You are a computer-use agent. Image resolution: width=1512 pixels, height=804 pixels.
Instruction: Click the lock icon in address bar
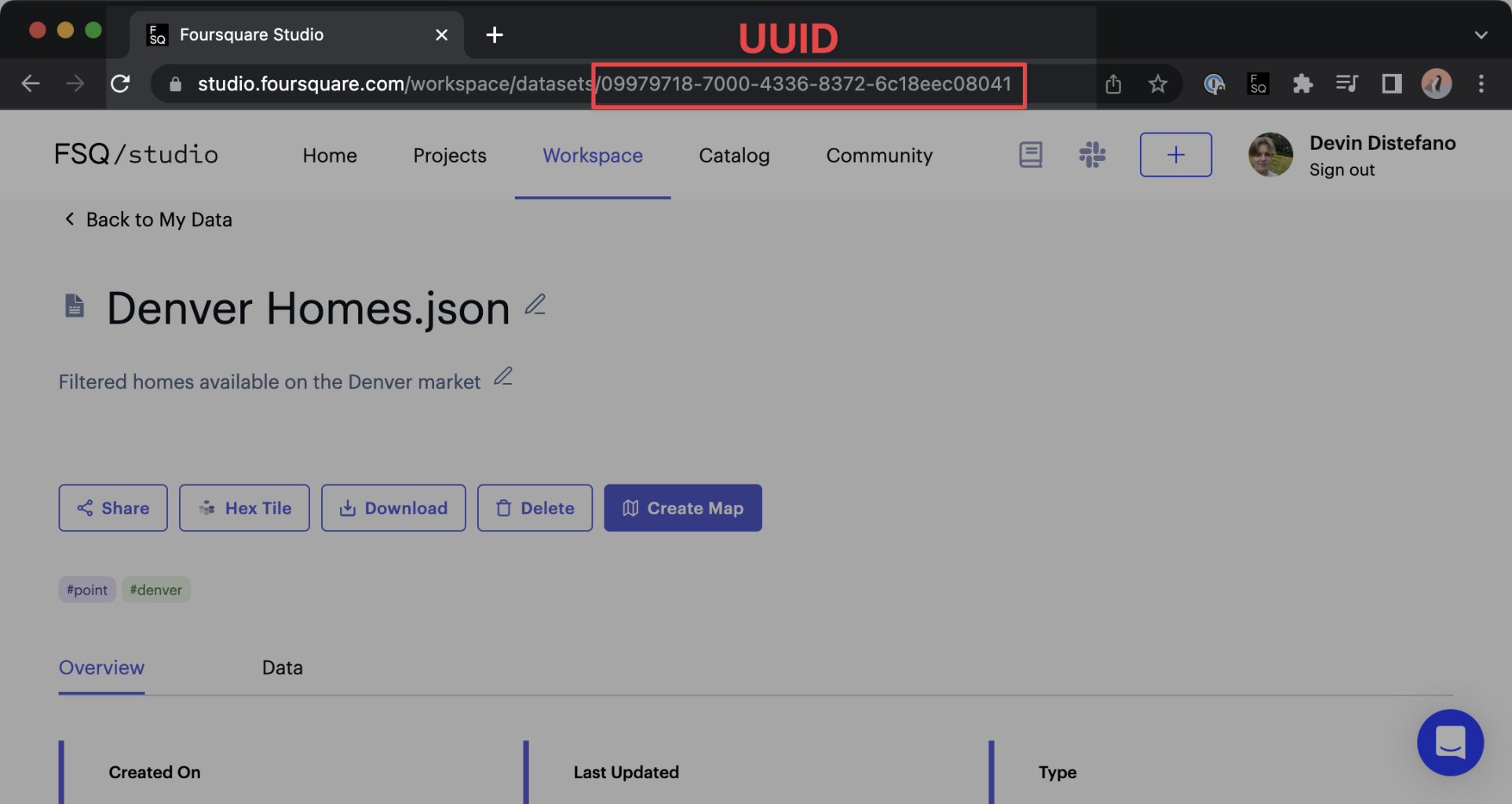coord(175,84)
